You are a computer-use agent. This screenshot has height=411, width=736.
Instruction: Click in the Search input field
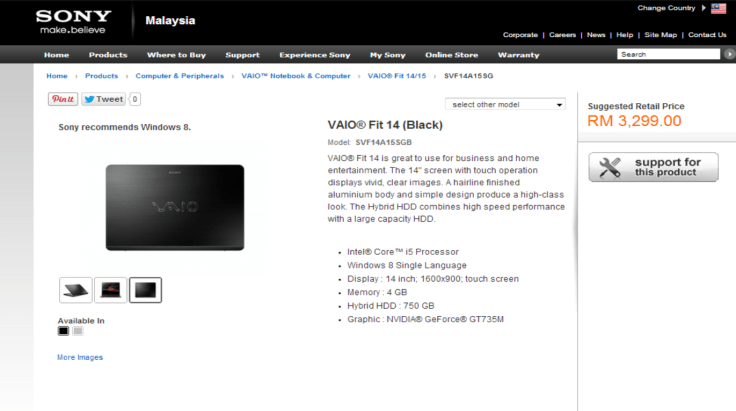tap(668, 54)
